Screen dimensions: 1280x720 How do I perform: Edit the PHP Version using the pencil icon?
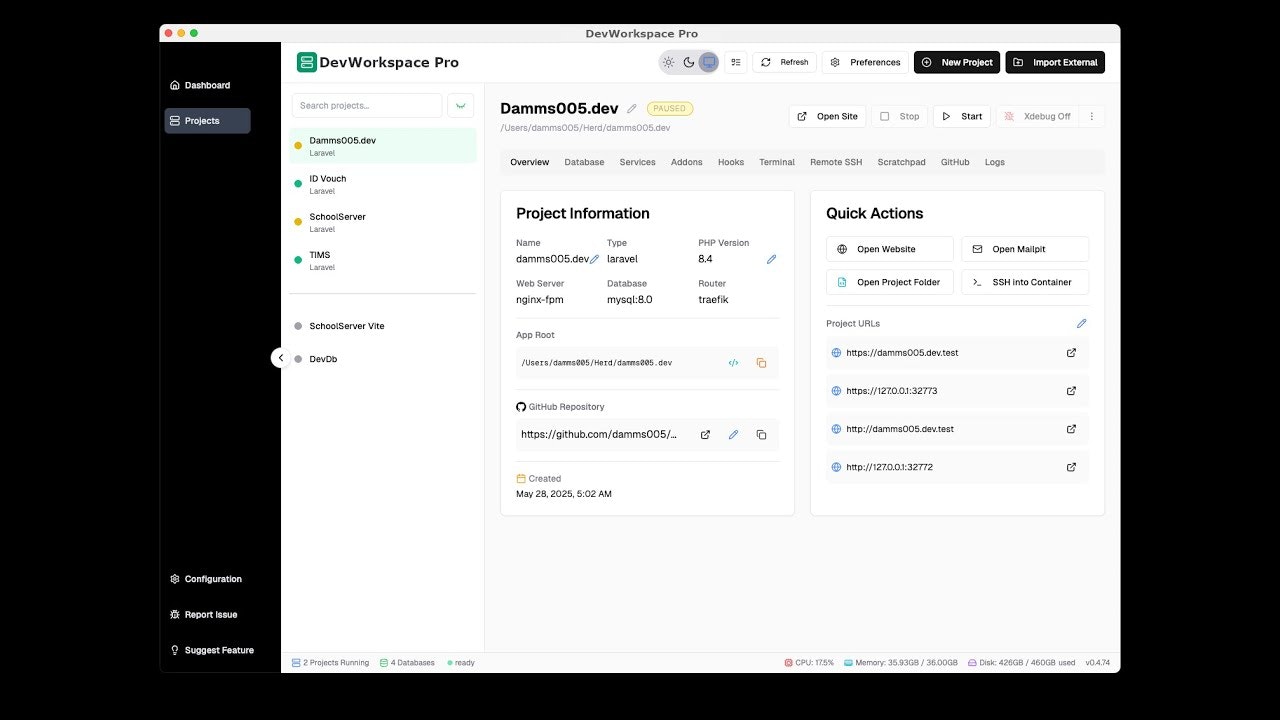771,259
